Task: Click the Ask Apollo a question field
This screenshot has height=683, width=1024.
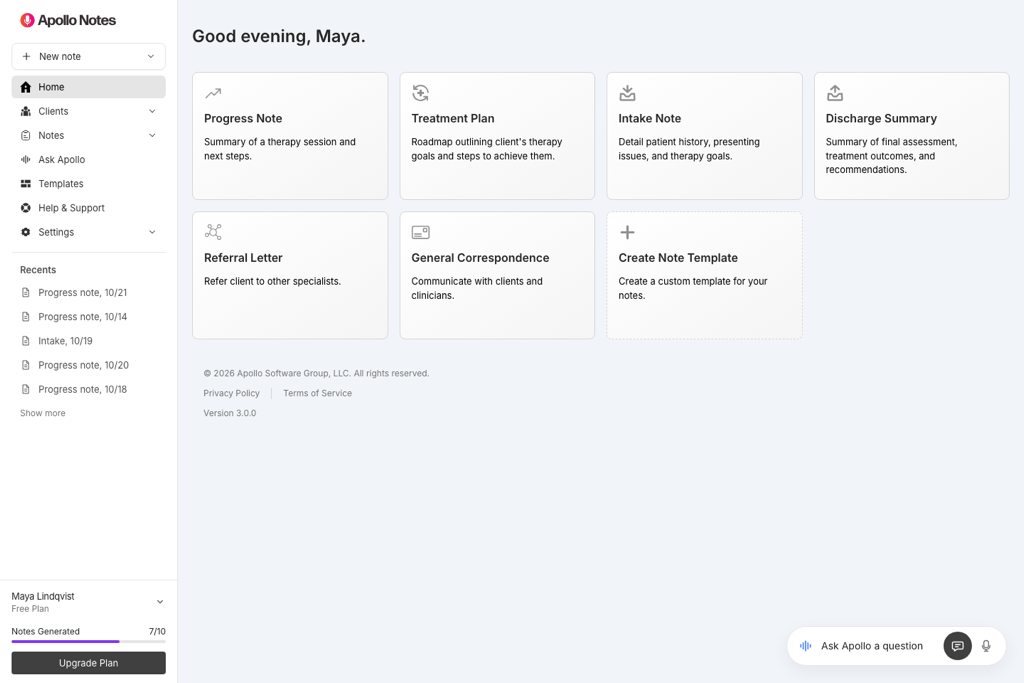Action: (872, 646)
